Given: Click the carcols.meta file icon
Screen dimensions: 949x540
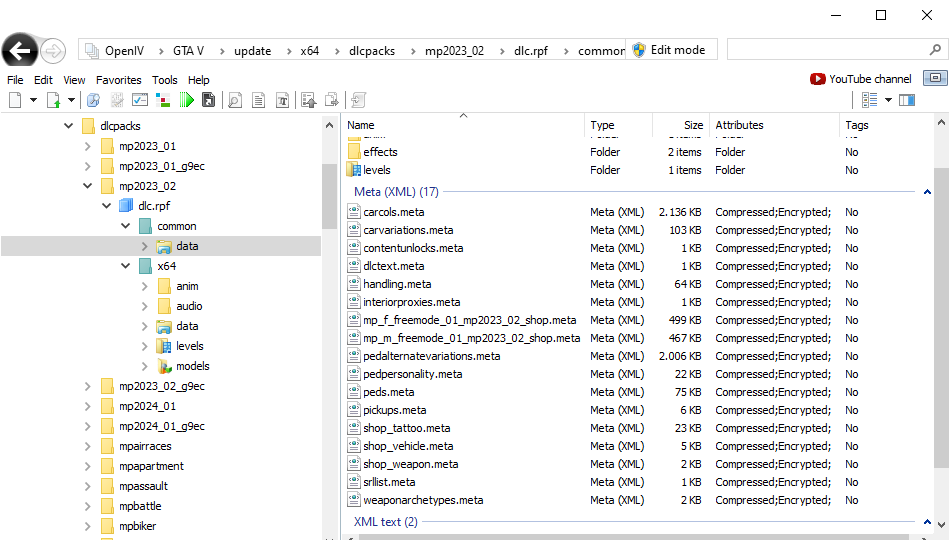Looking at the screenshot, I should 354,212.
